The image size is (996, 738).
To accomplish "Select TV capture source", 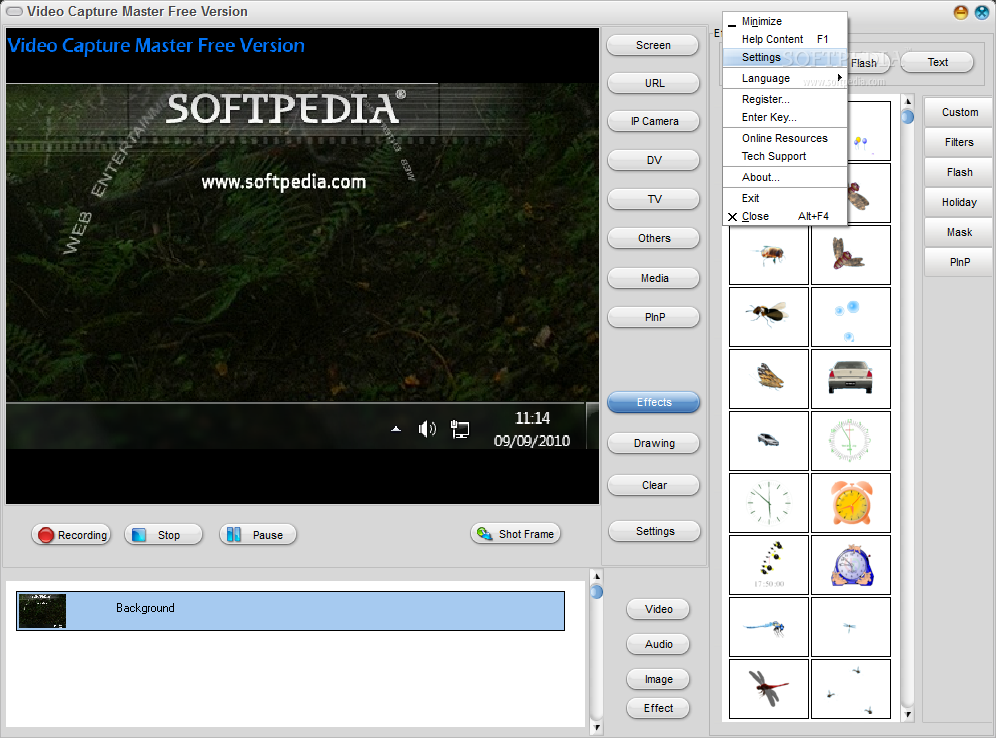I will pyautogui.click(x=653, y=199).
